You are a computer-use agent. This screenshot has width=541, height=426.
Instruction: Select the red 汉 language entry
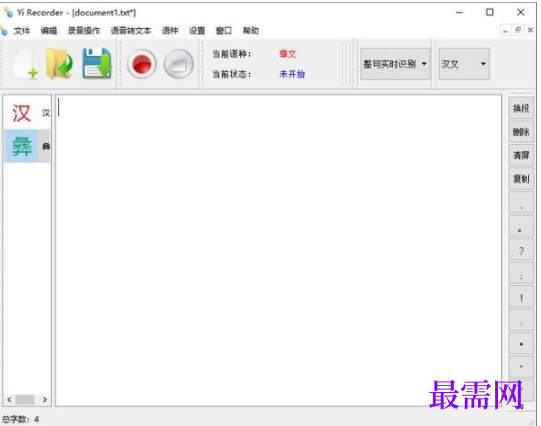coord(27,113)
